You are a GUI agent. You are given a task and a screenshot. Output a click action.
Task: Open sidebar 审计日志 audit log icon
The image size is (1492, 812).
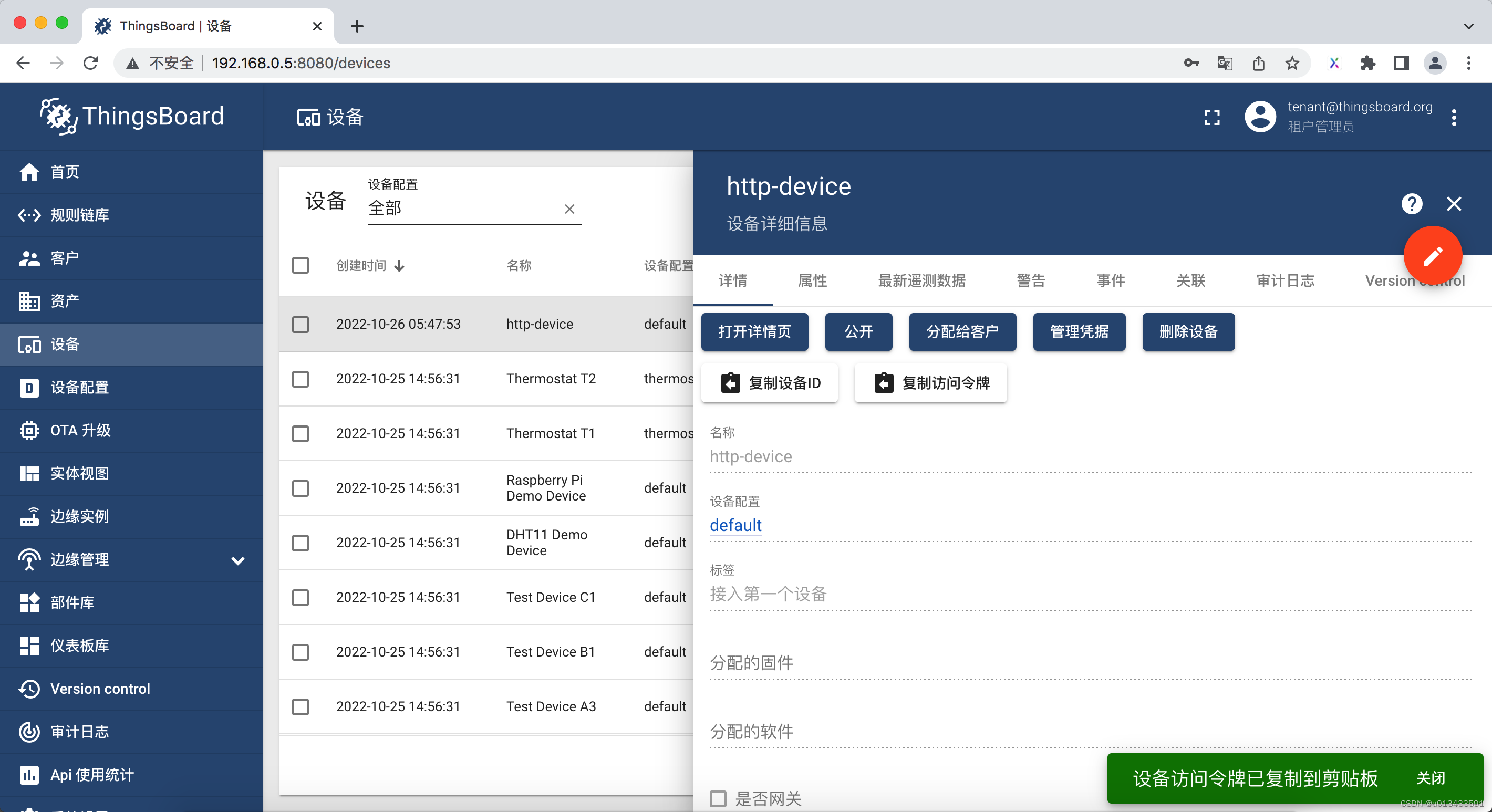(29, 732)
